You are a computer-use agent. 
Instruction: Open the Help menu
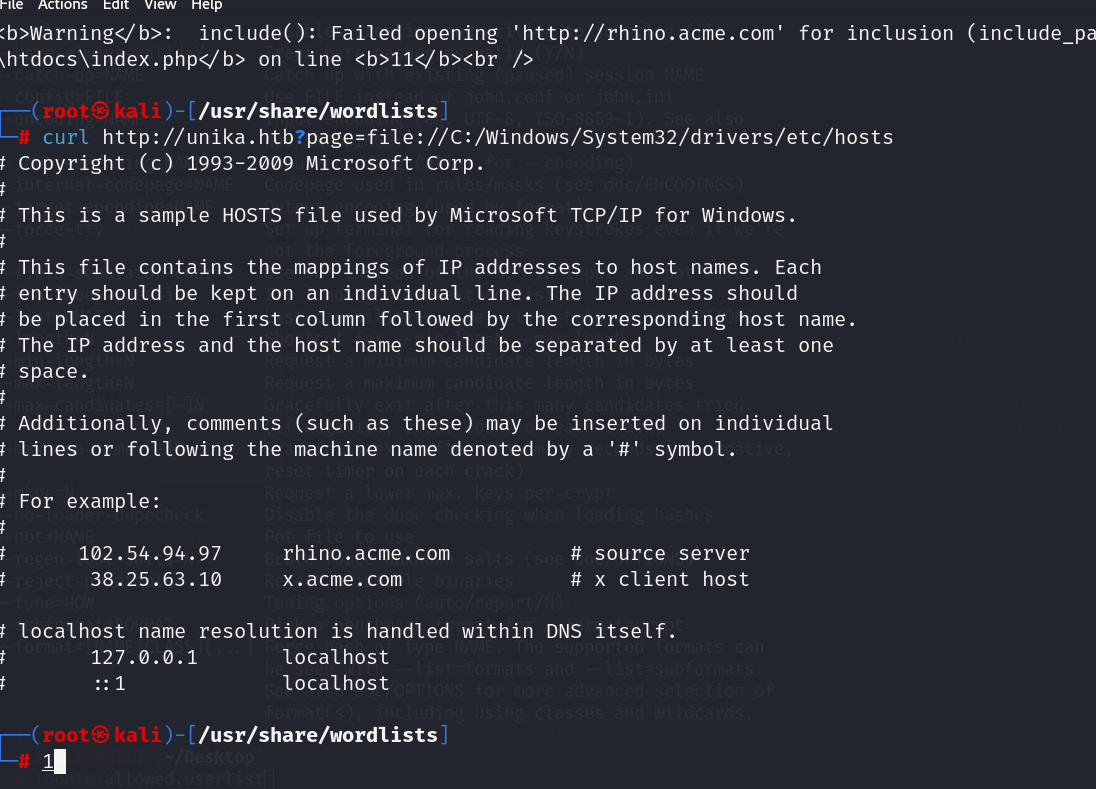pyautogui.click(x=207, y=5)
